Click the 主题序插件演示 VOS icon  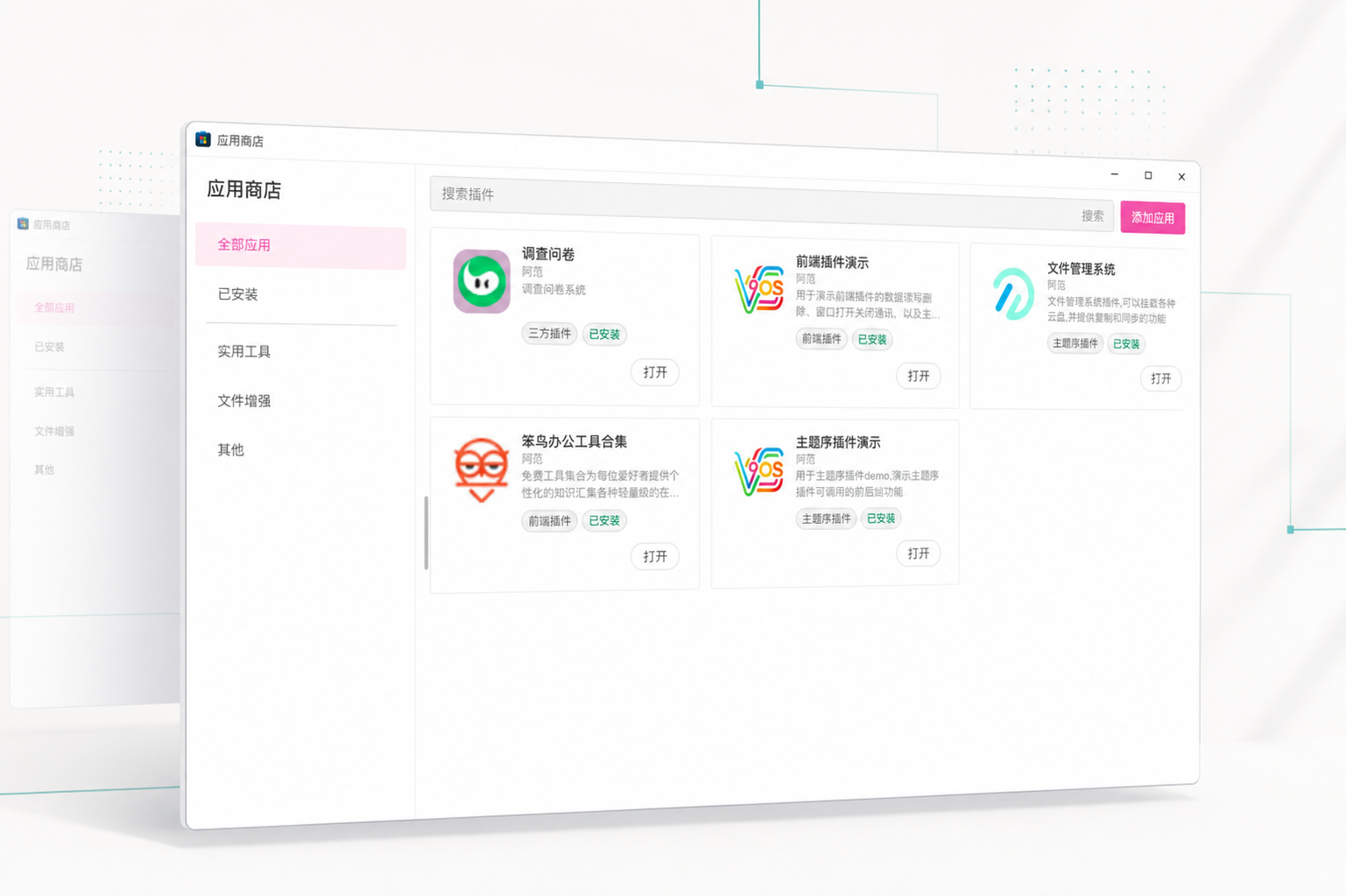pyautogui.click(x=759, y=471)
